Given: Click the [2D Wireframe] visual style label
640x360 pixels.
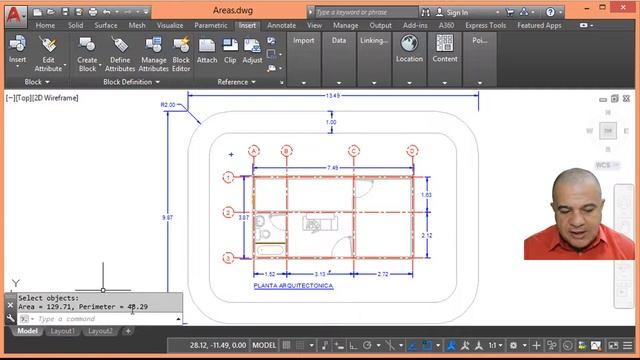Looking at the screenshot, I should pos(55,98).
